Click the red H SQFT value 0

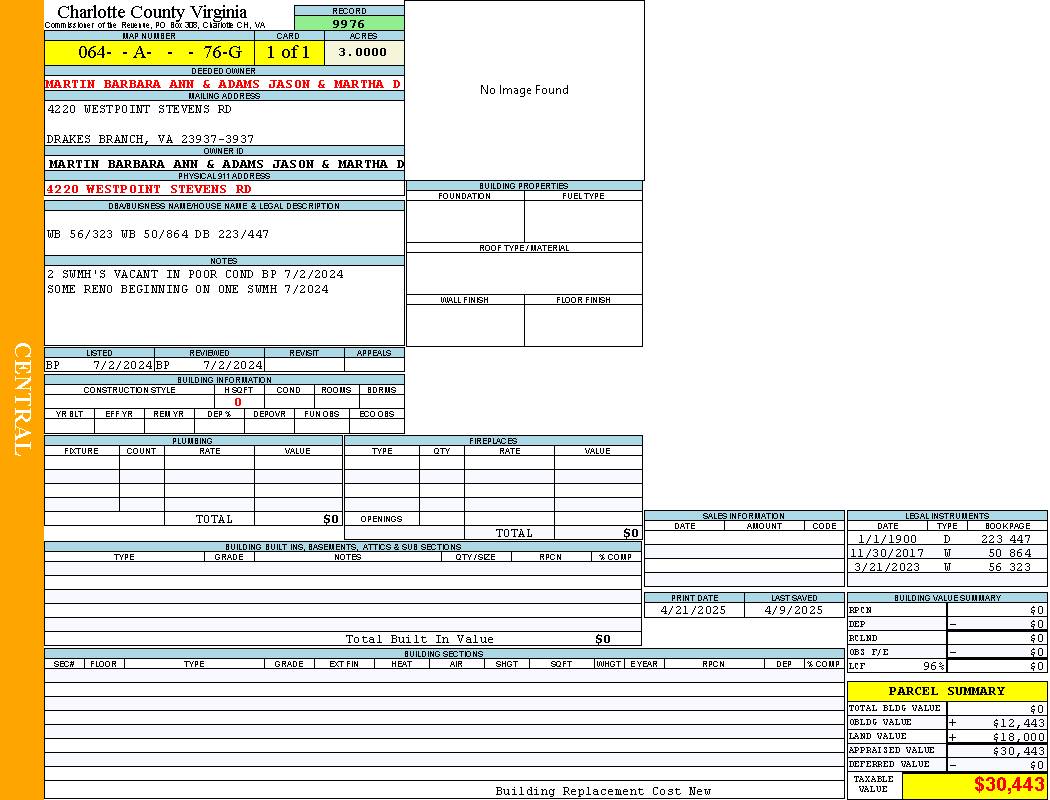[237, 402]
